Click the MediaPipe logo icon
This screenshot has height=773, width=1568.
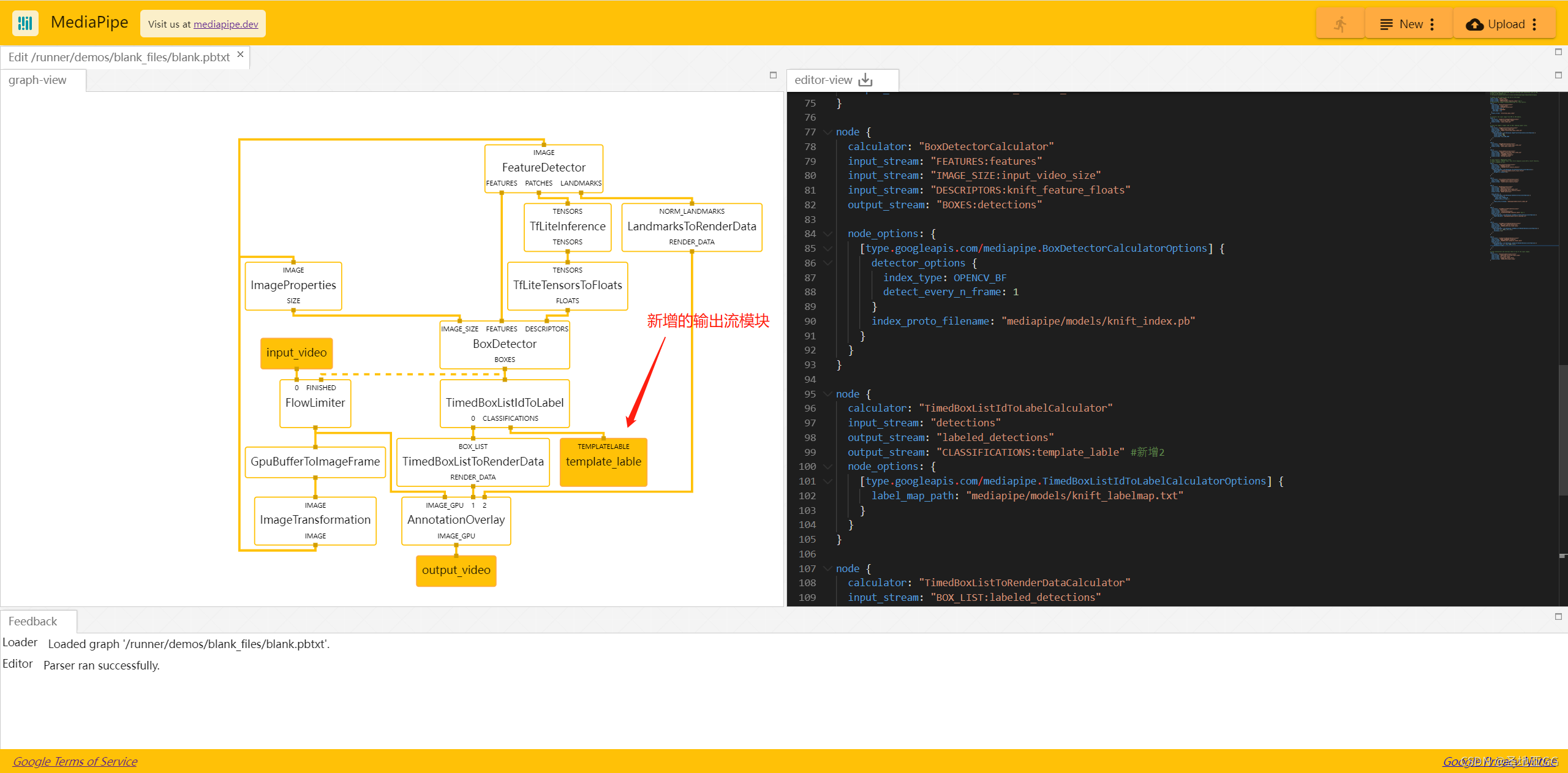coord(25,23)
